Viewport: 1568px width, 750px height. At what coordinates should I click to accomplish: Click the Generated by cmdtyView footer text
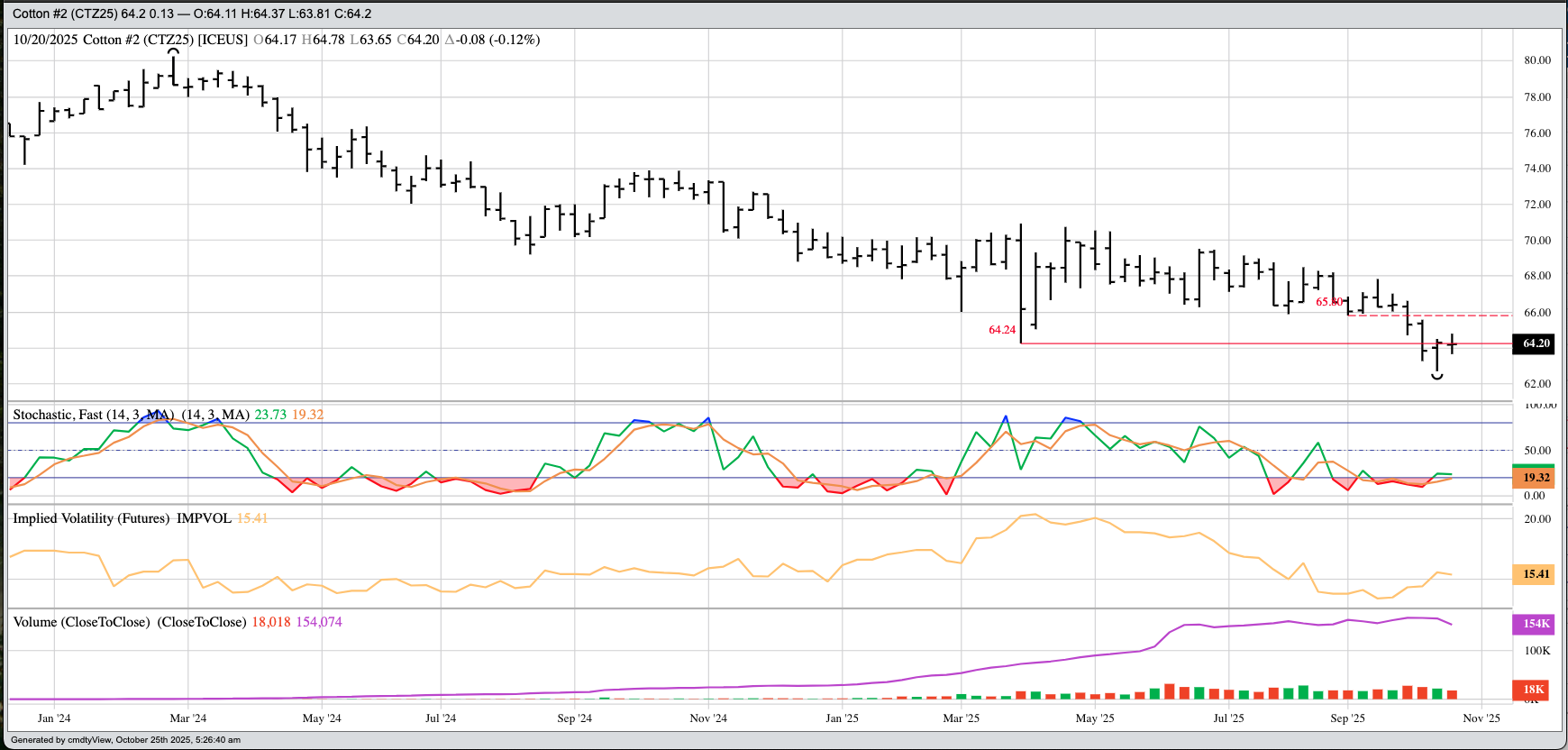coord(125,740)
